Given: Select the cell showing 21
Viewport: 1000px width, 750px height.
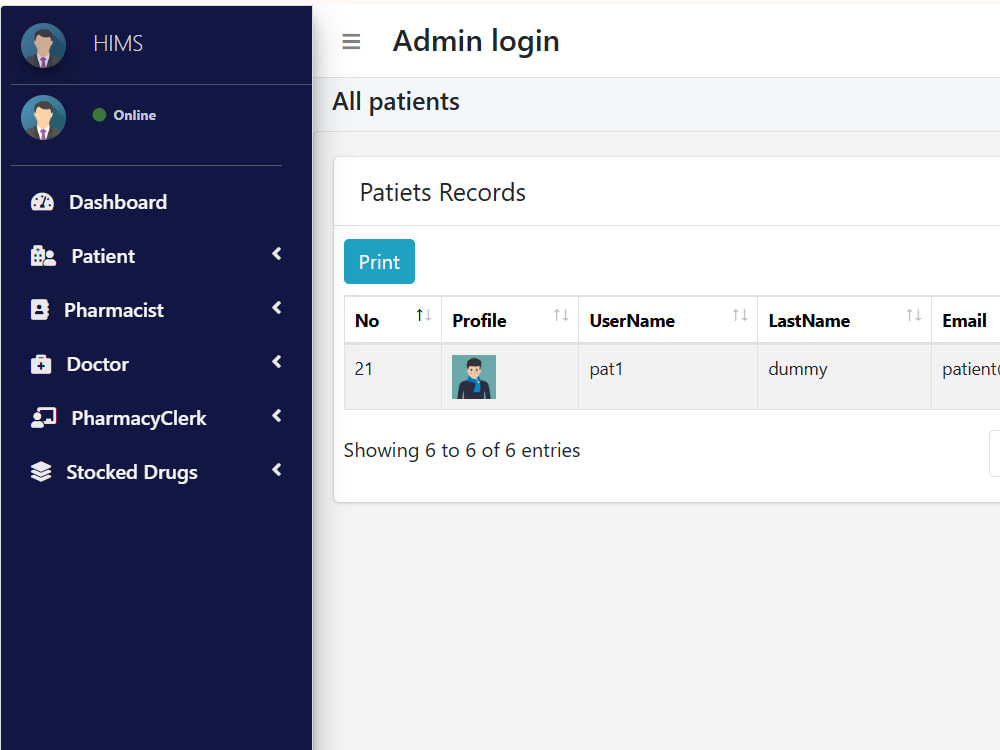Looking at the screenshot, I should [393, 377].
